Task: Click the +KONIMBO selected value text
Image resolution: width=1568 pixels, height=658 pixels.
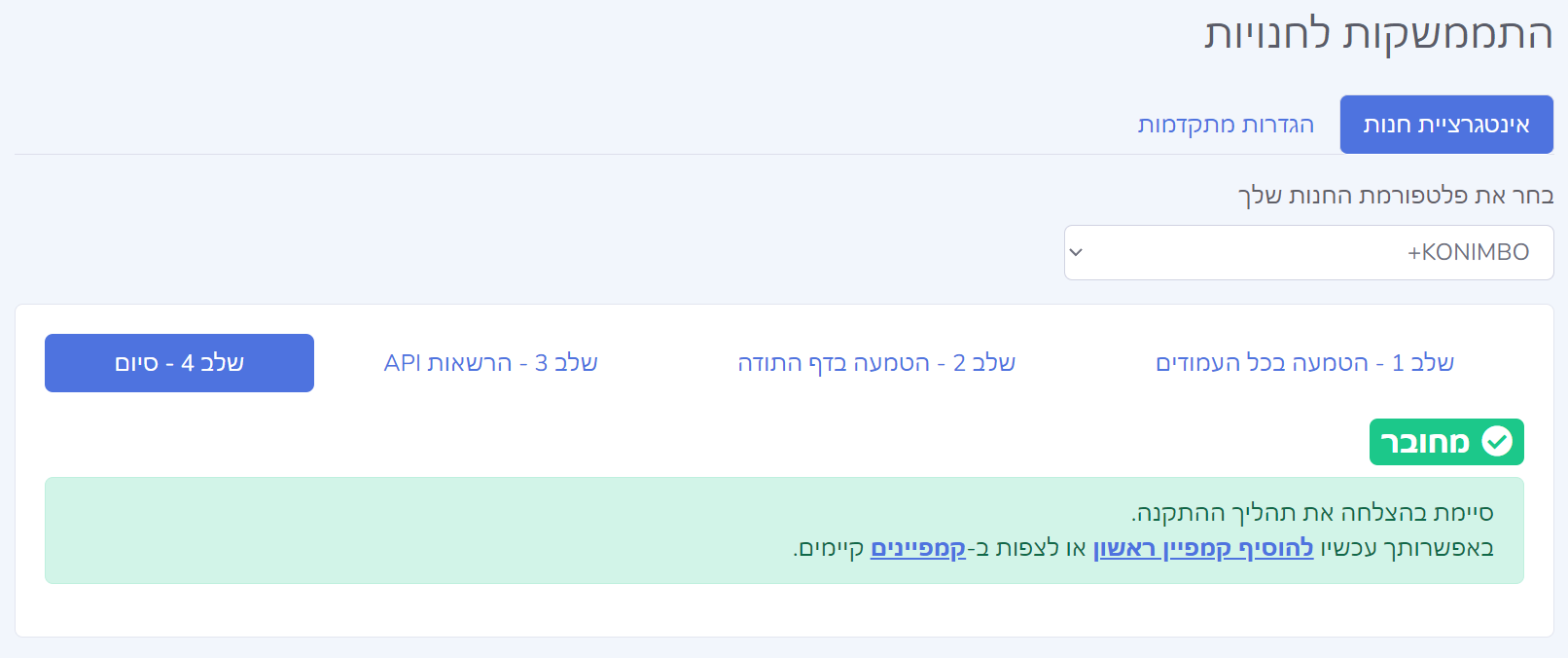Action: coord(1468,253)
